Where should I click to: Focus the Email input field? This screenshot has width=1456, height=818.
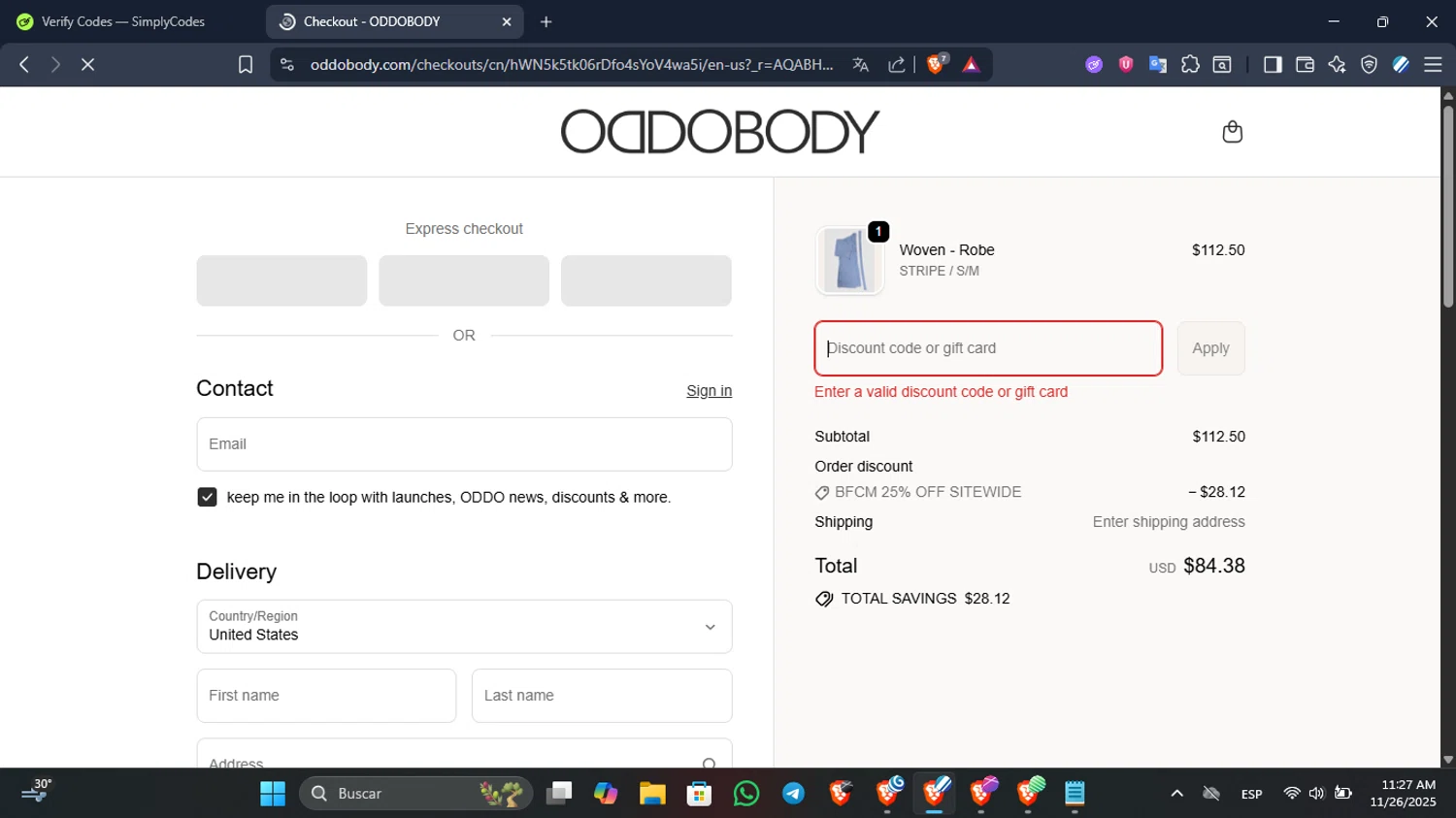click(464, 444)
